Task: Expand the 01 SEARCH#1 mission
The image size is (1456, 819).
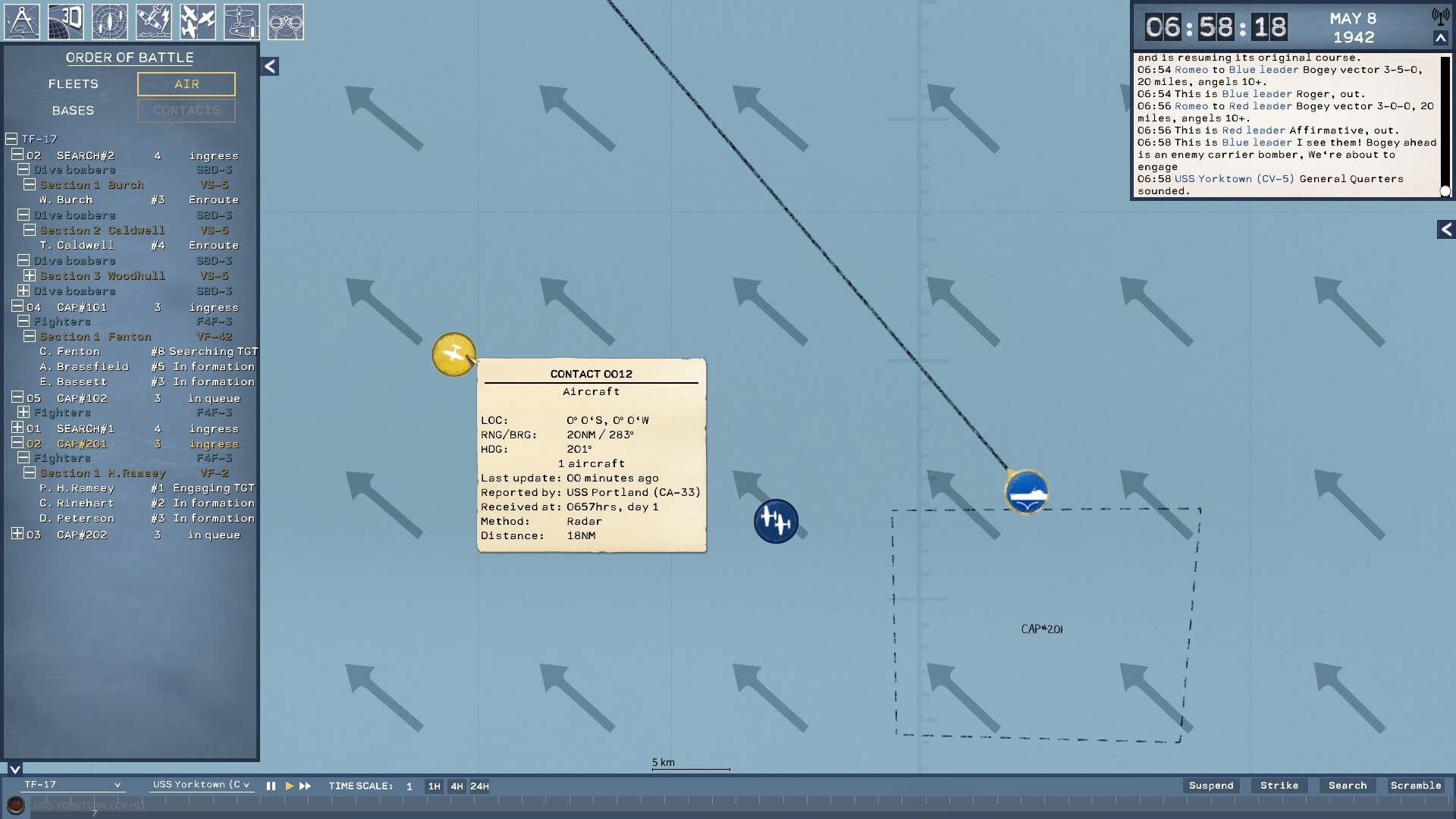Action: point(17,428)
